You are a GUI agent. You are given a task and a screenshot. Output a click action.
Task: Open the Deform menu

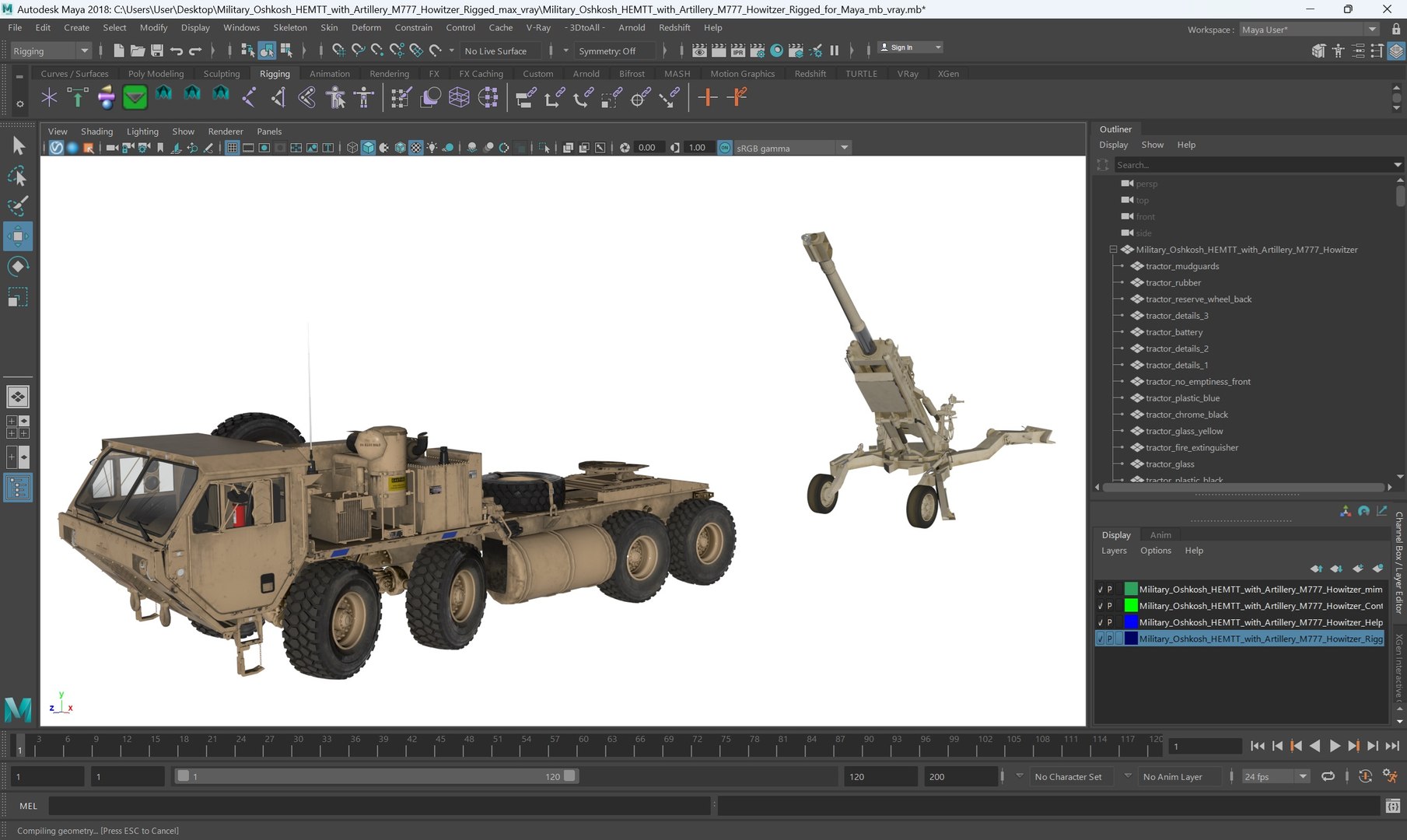[366, 27]
